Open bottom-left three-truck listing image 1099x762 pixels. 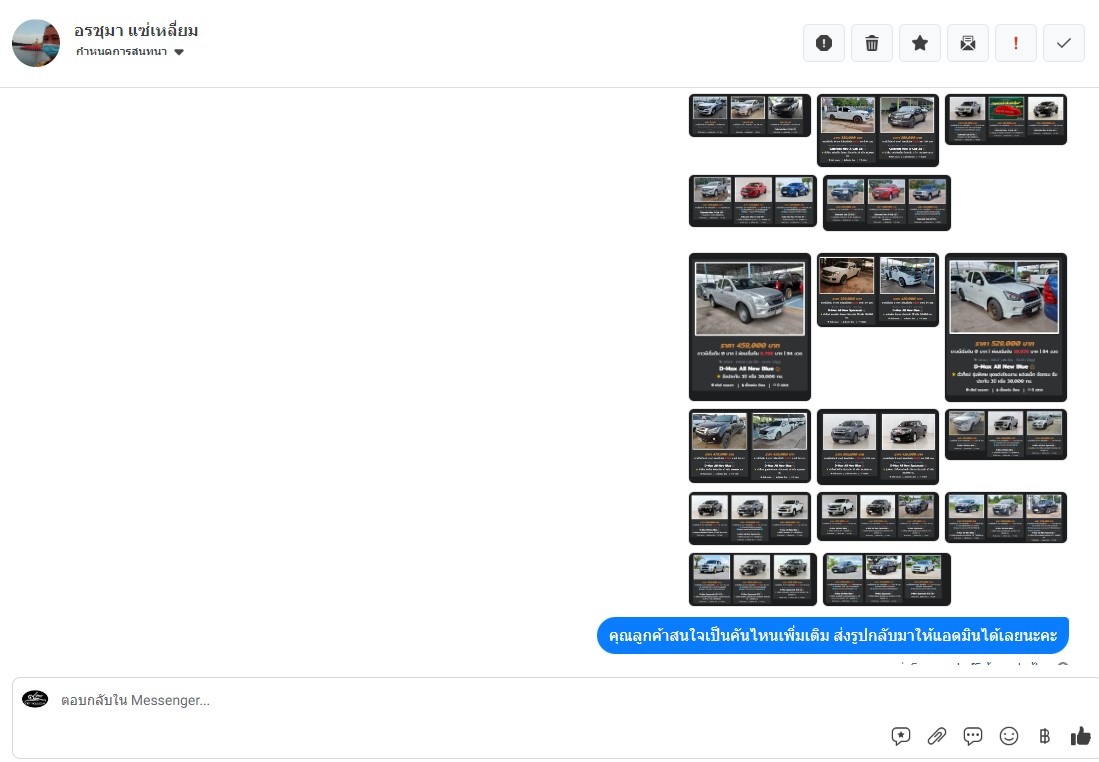(753, 579)
